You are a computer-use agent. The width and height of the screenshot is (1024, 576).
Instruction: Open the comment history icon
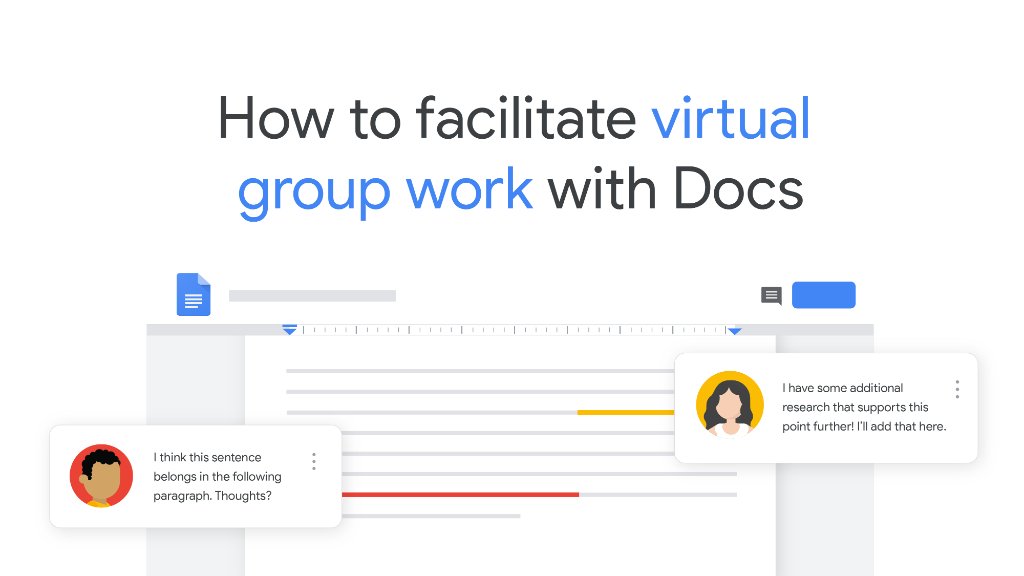771,296
